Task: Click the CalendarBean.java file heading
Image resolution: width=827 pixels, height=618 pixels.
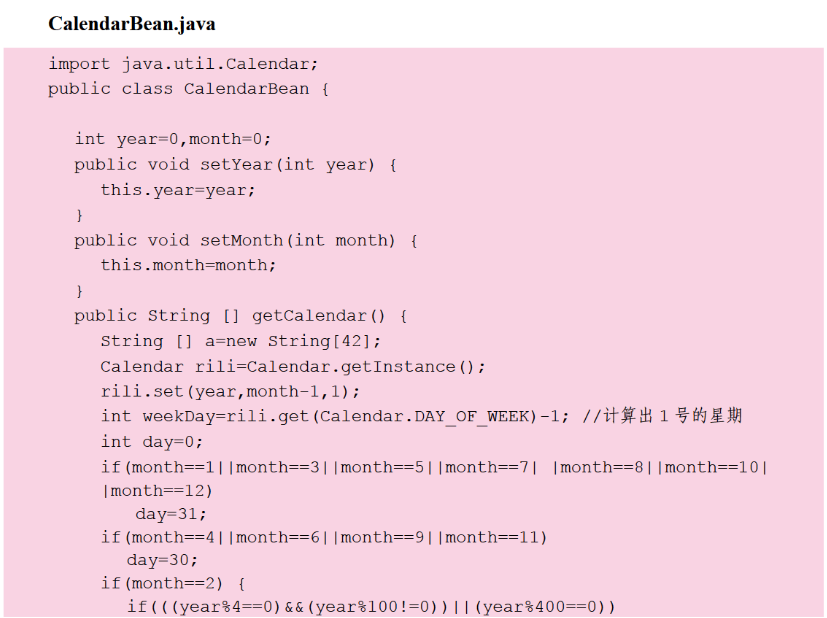Action: tap(131, 23)
